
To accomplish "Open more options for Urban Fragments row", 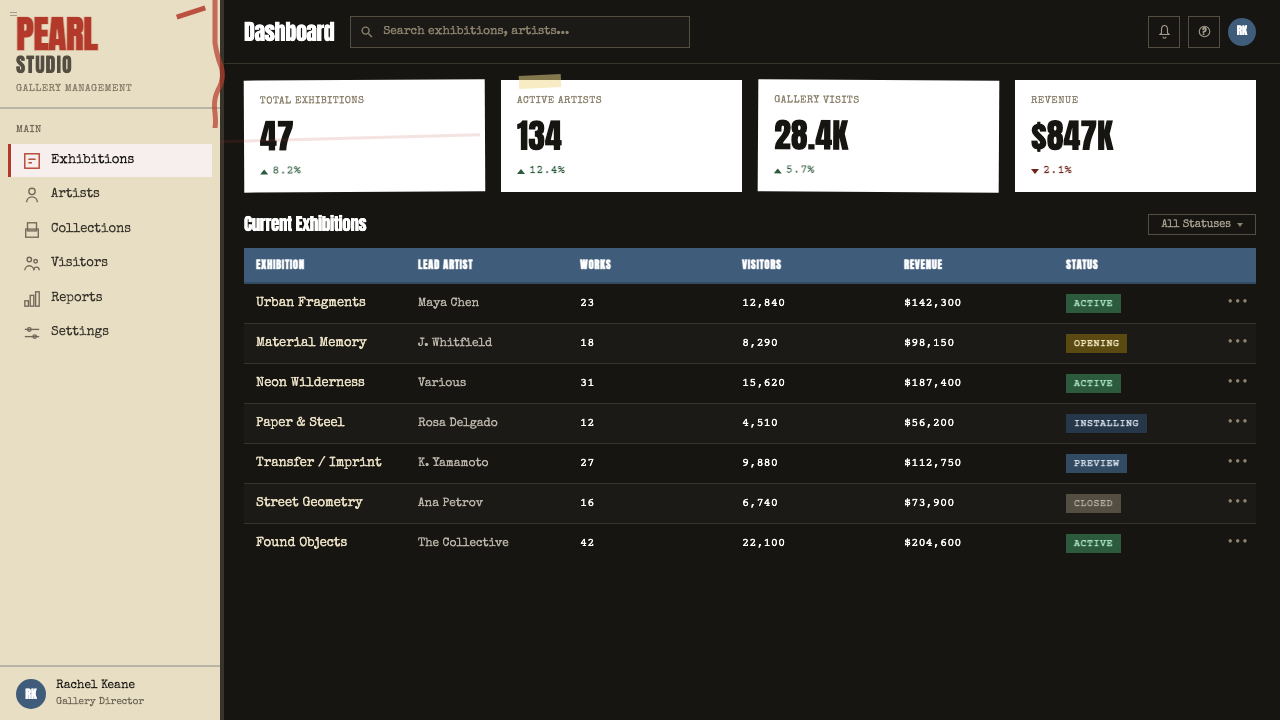I will 1238,301.
